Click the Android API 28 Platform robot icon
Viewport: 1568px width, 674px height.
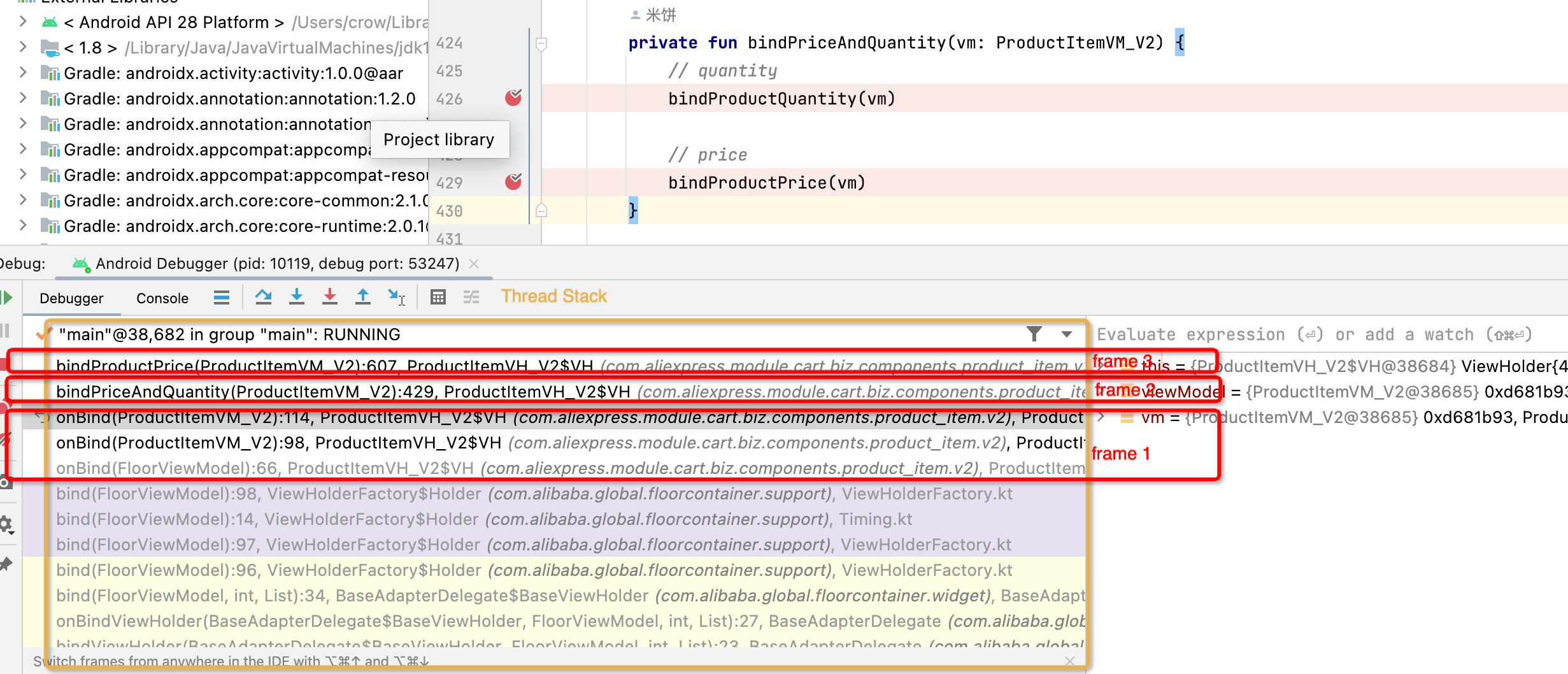click(x=50, y=22)
